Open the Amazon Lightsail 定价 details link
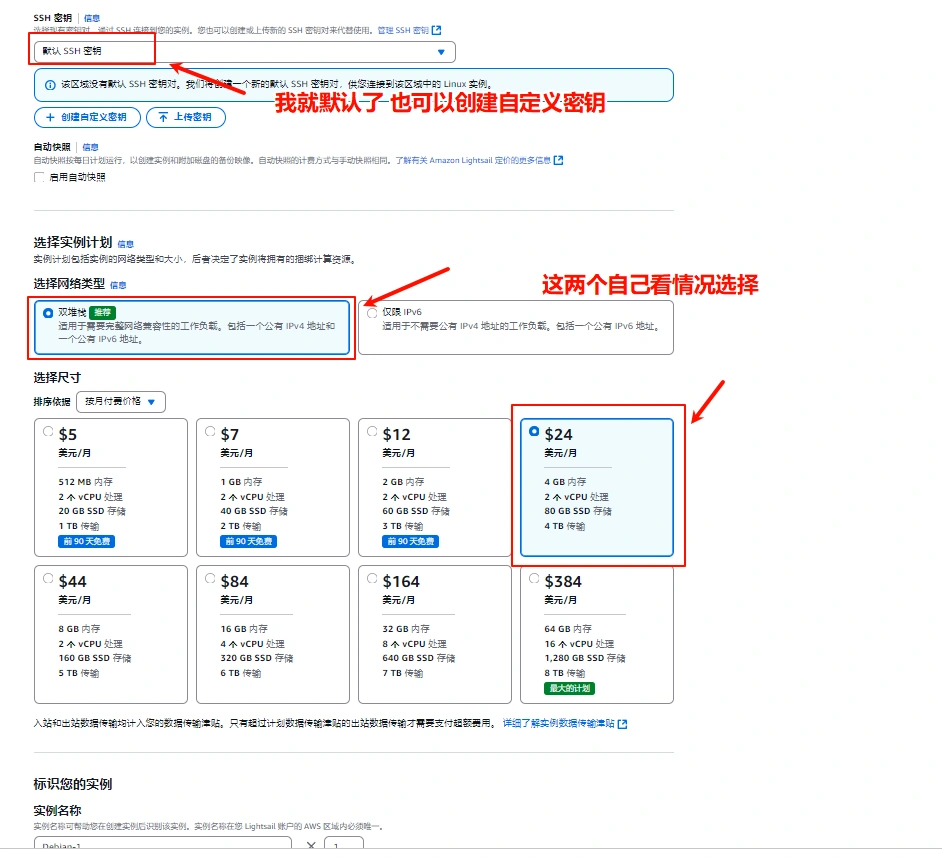 [472, 160]
